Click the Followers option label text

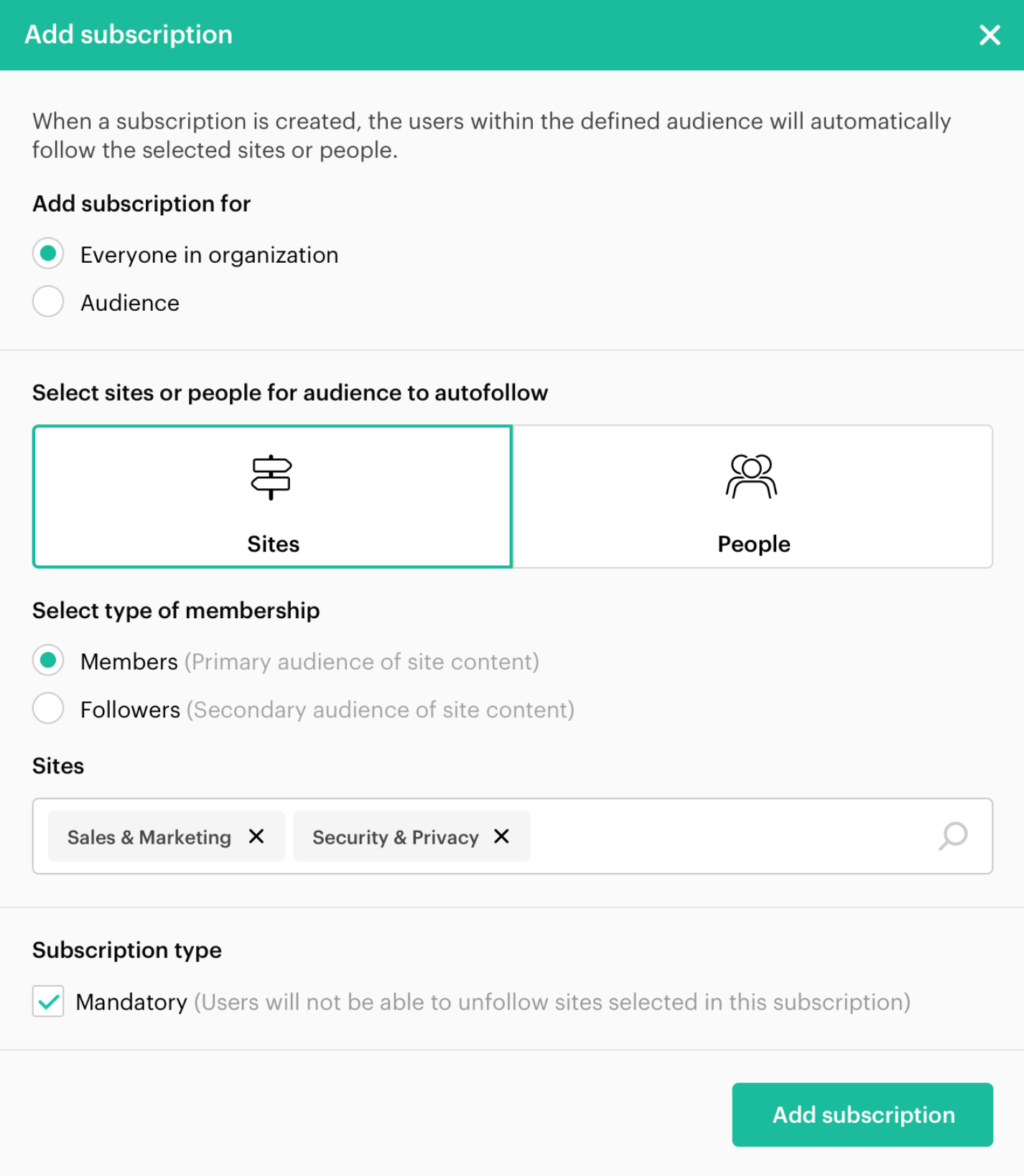pyautogui.click(x=130, y=710)
